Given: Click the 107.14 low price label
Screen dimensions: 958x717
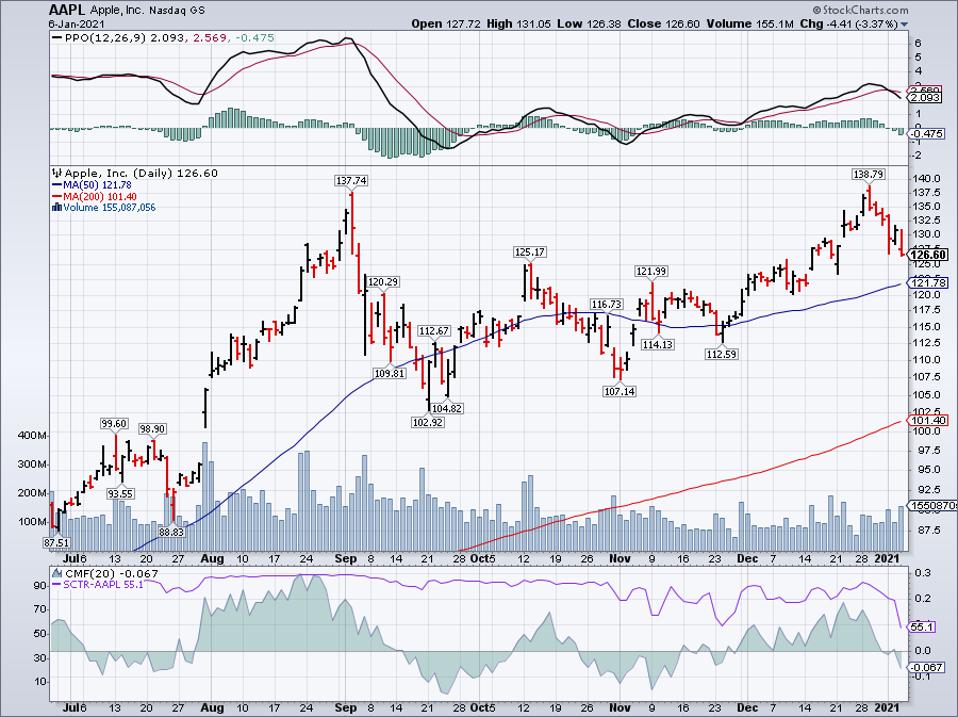Looking at the screenshot, I should 620,391.
